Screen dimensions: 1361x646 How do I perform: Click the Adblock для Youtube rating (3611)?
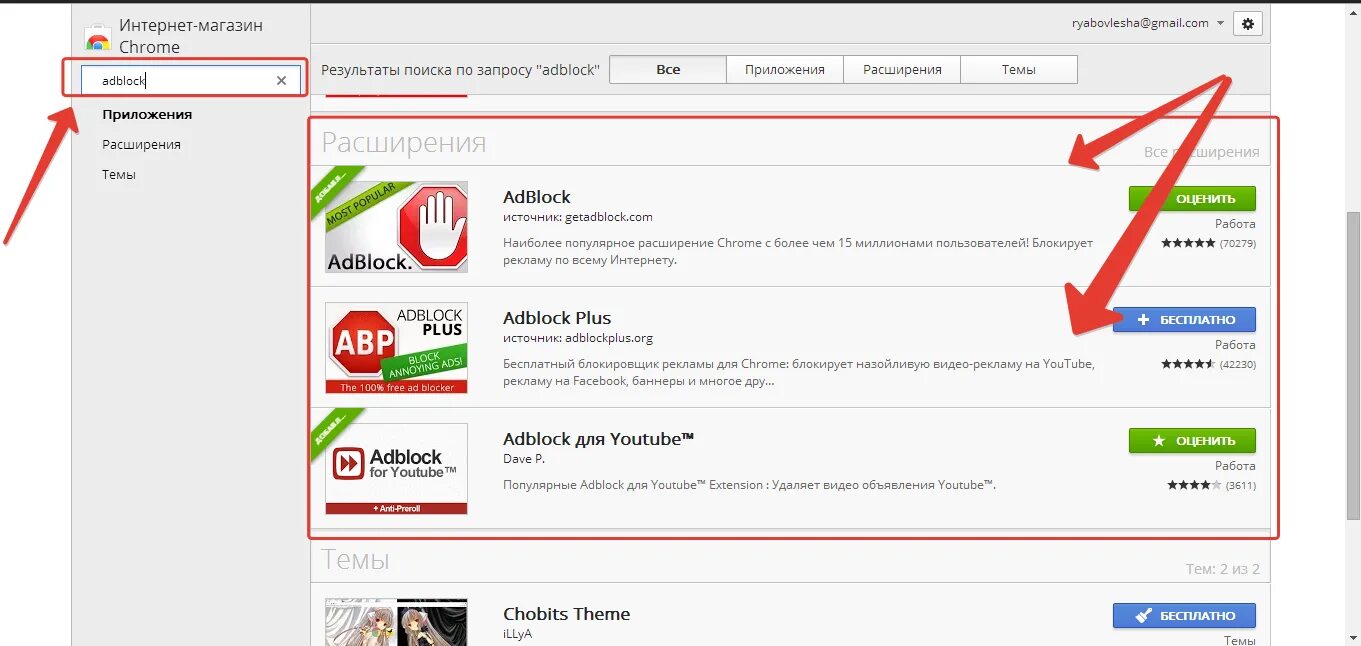tap(1211, 485)
